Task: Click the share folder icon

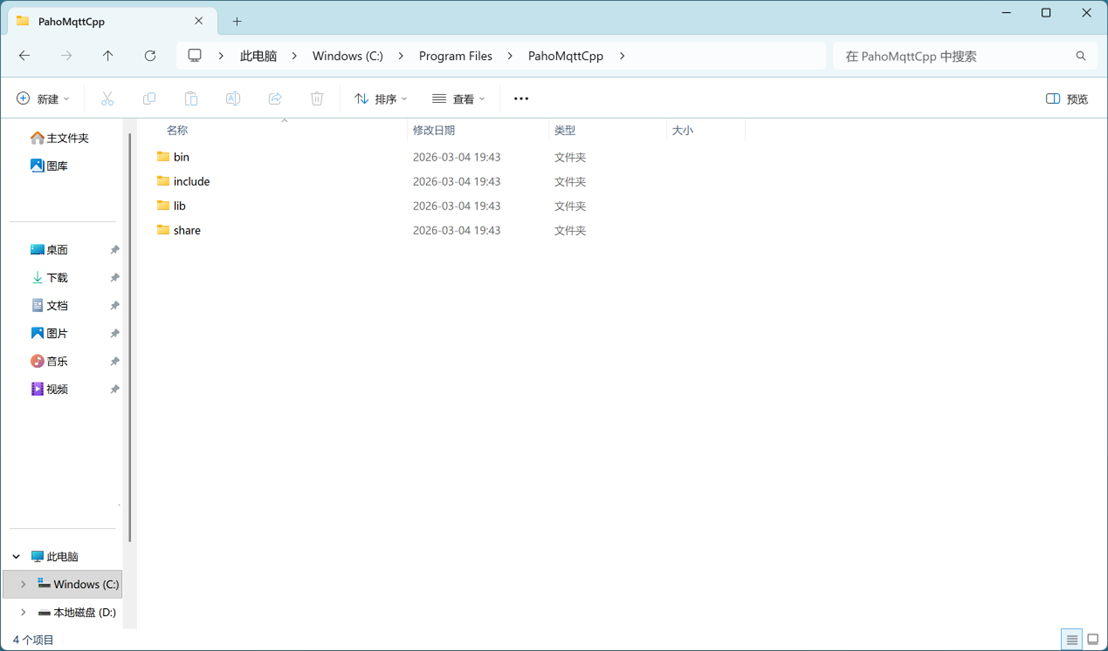Action: (x=163, y=230)
